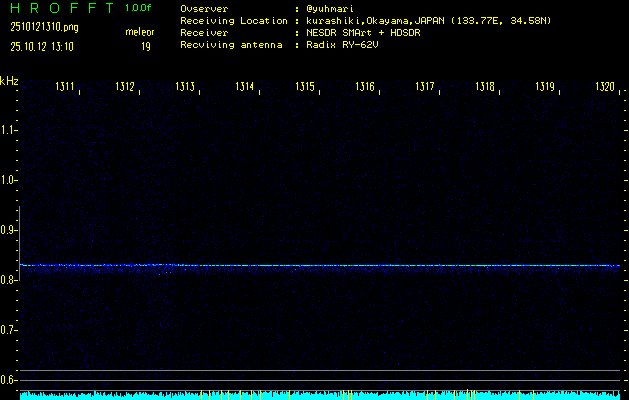Click the meteor count value 19

click(x=146, y=46)
